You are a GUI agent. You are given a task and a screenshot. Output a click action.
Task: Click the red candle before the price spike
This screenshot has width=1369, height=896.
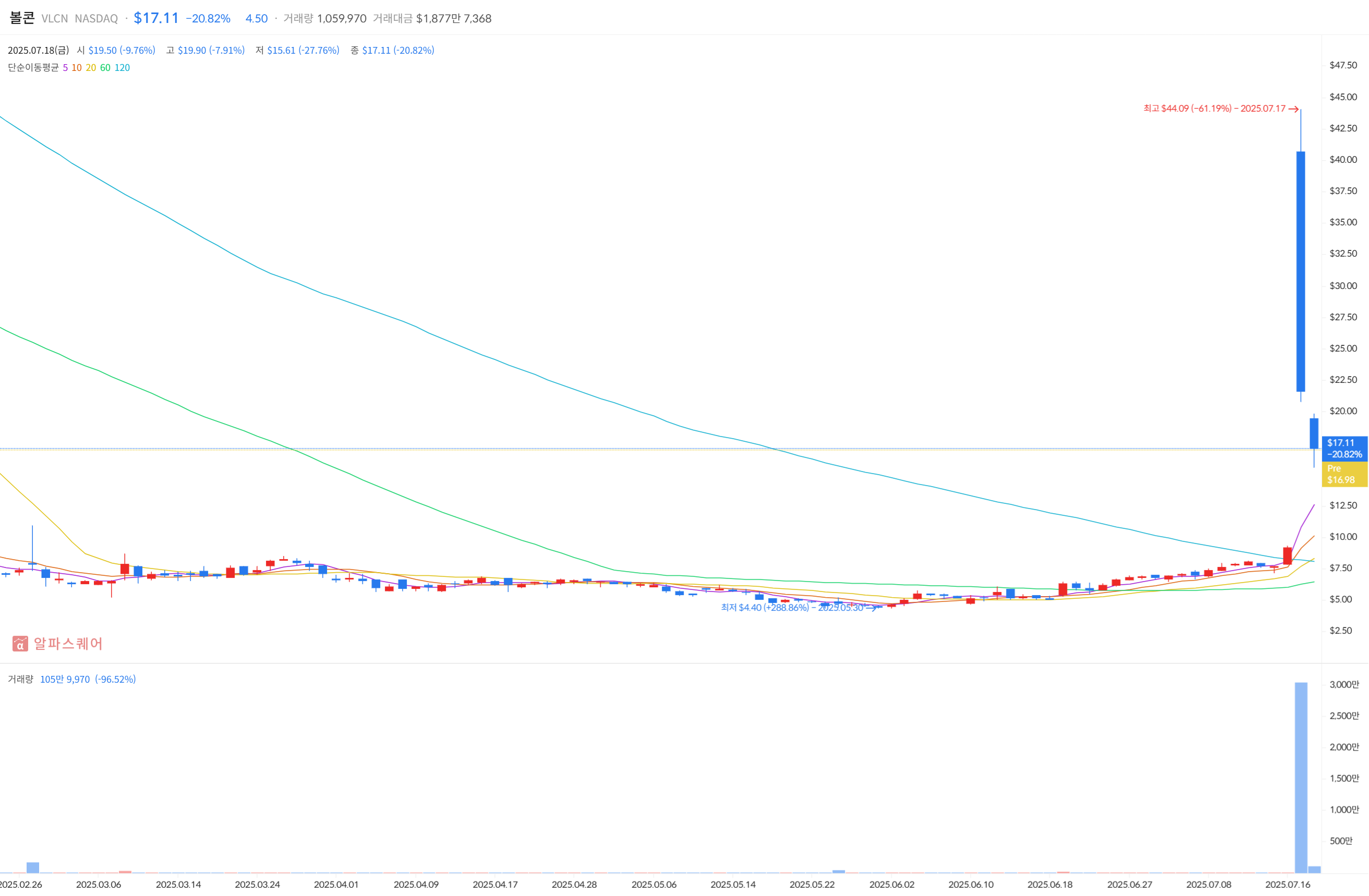pyautogui.click(x=1287, y=555)
